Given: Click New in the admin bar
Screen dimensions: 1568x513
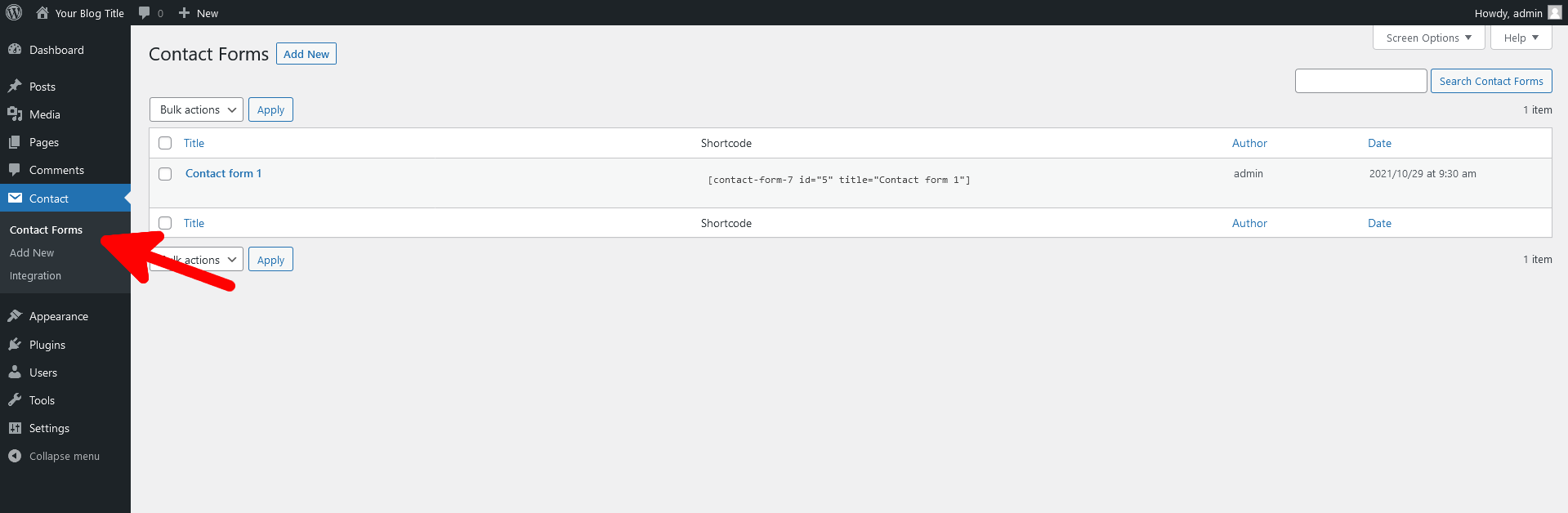Looking at the screenshot, I should pos(208,13).
